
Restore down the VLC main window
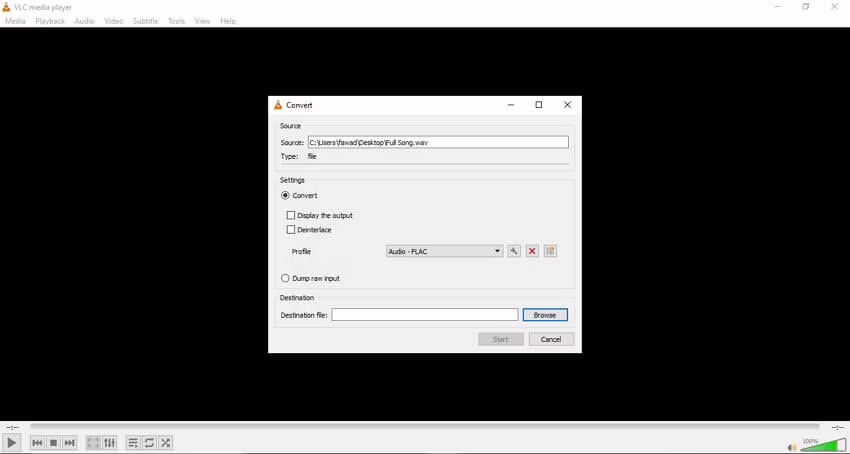(x=806, y=7)
